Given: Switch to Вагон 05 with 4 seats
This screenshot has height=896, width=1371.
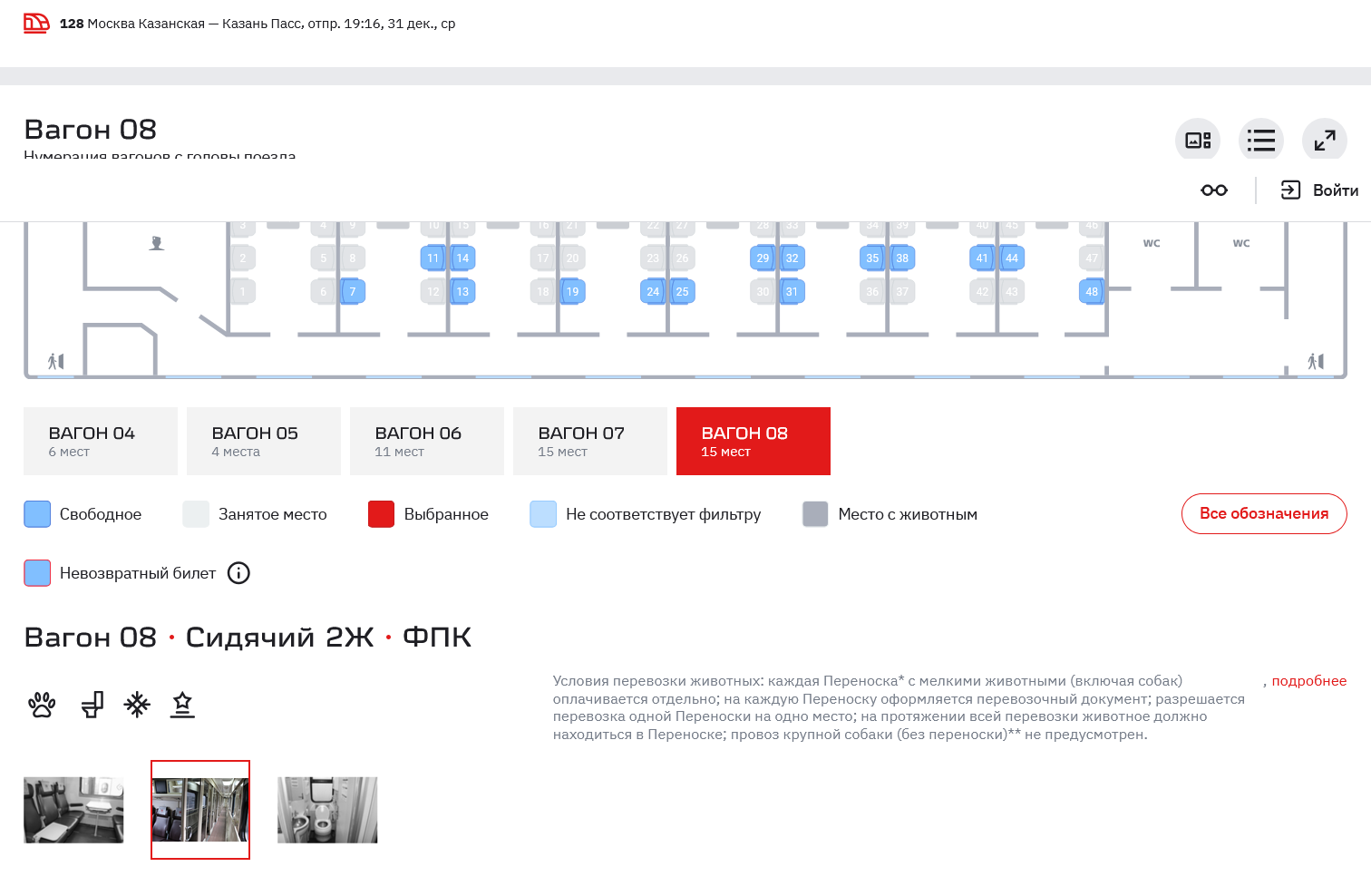Looking at the screenshot, I should tap(264, 442).
